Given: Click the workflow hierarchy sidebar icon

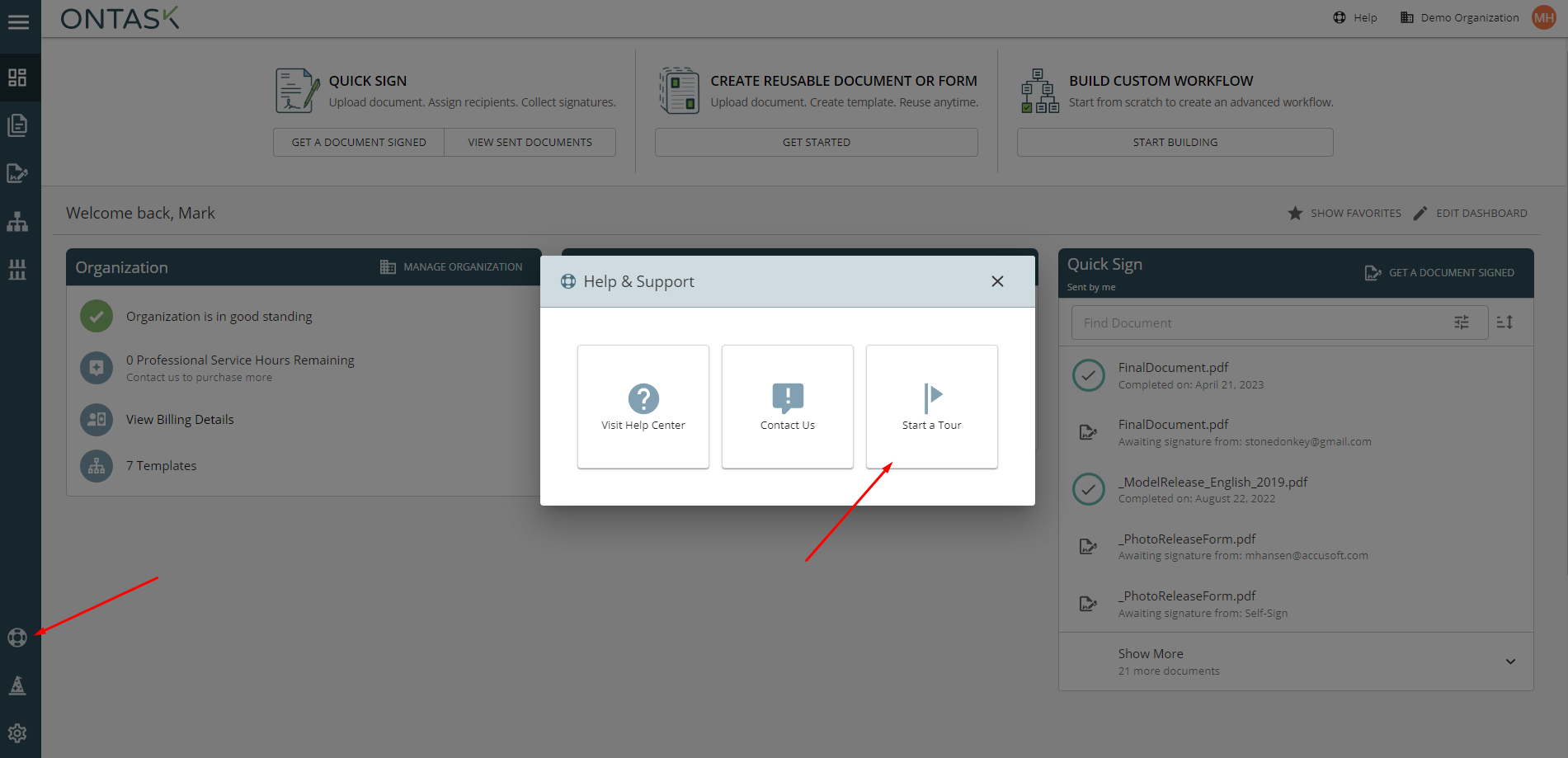Looking at the screenshot, I should 17,222.
